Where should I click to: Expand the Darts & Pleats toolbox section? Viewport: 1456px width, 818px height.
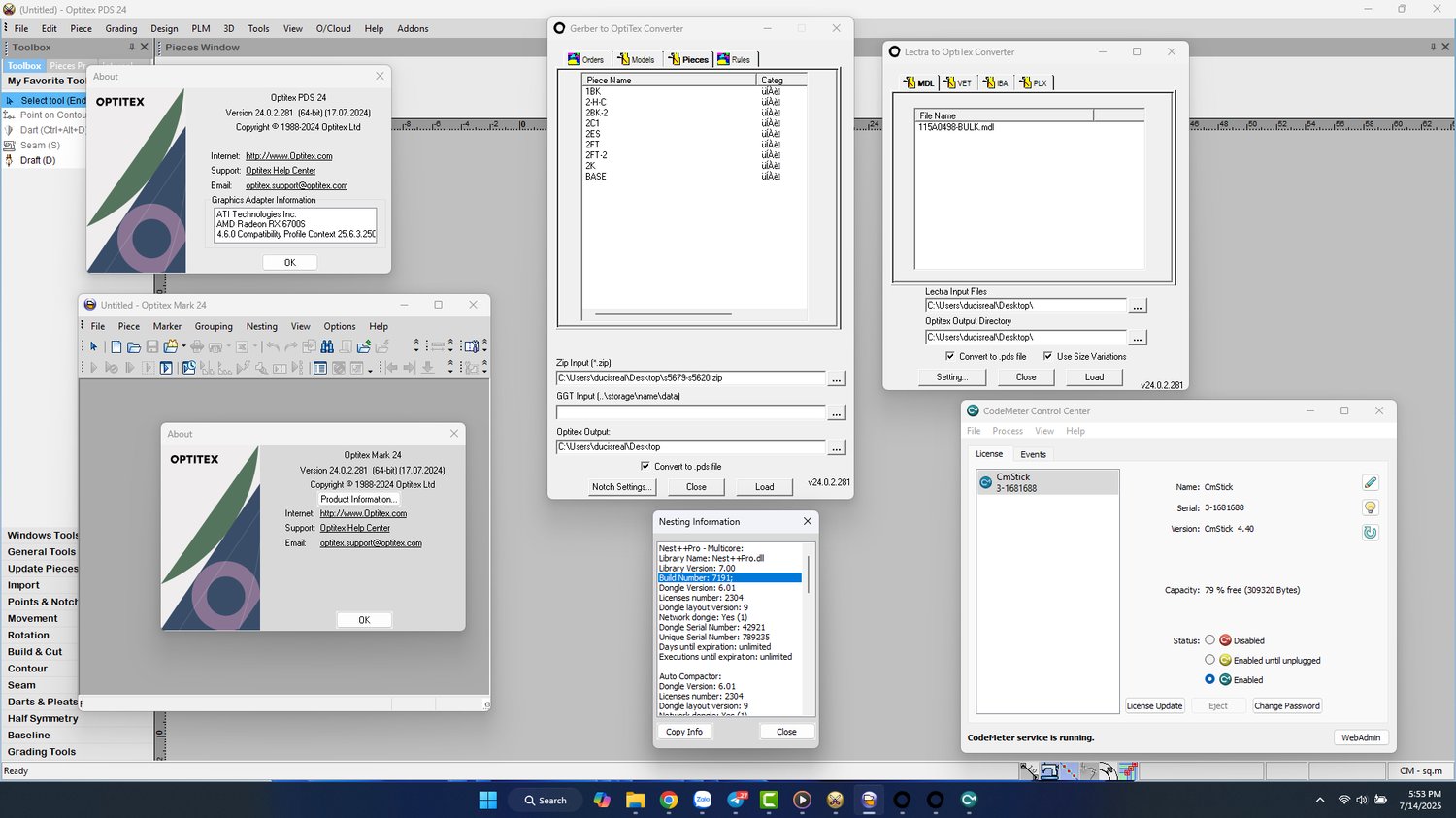(x=43, y=702)
